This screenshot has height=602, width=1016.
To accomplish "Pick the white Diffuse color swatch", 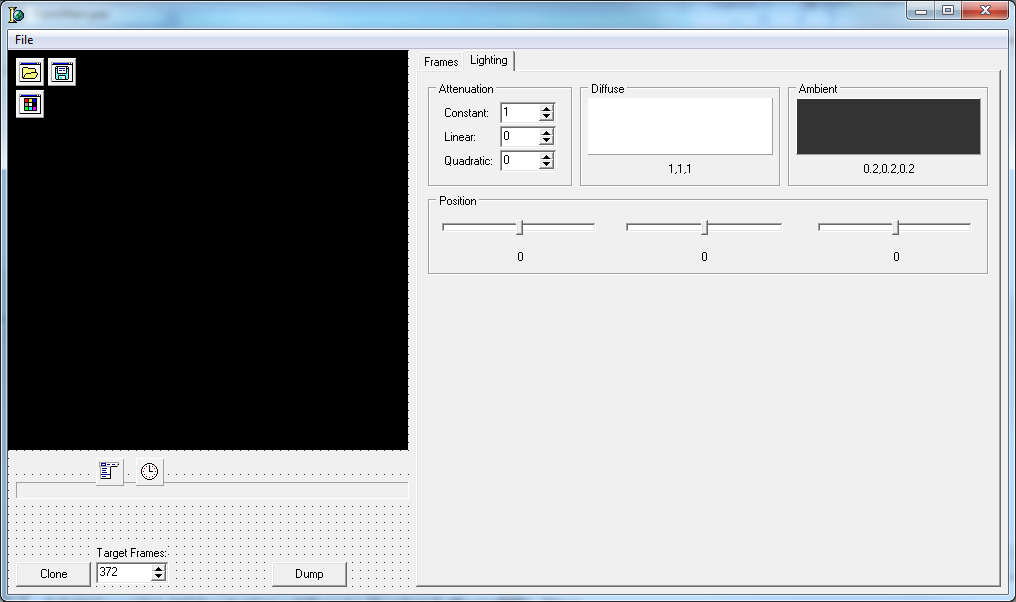I will click(680, 126).
